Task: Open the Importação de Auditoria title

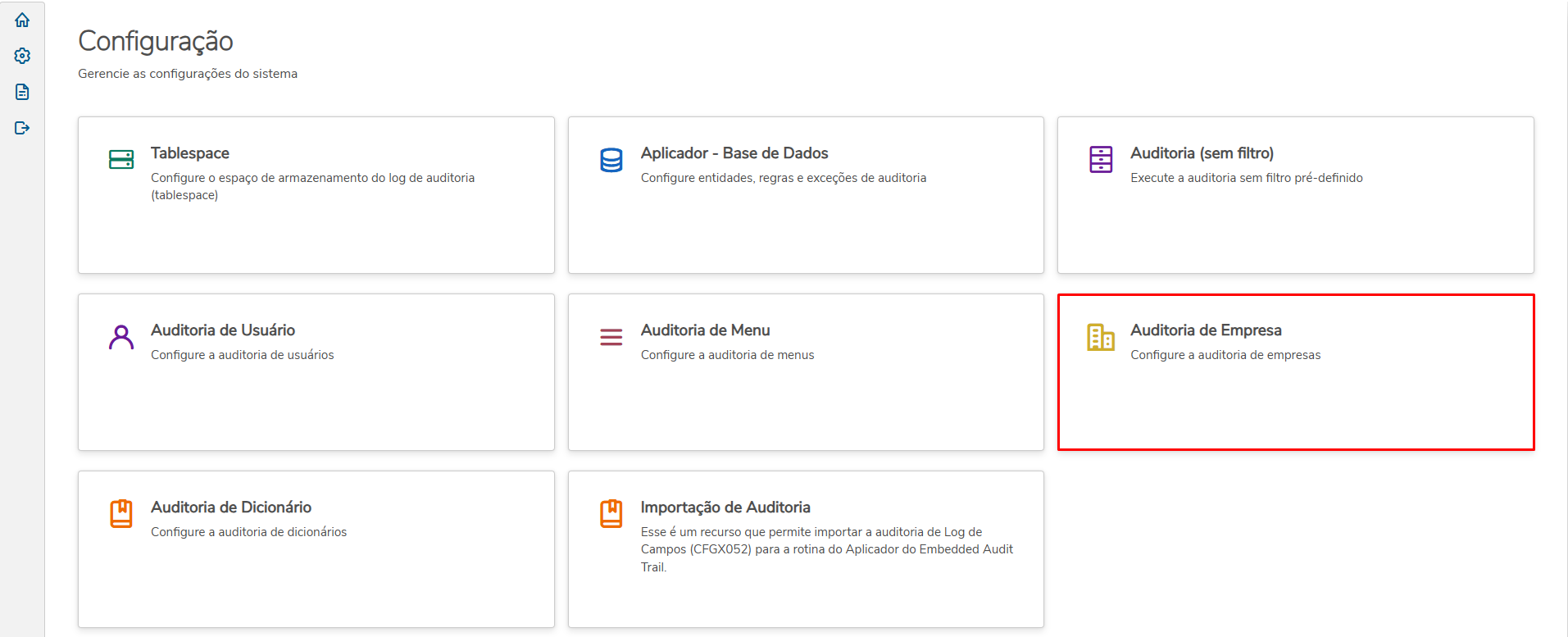Action: pos(725,507)
